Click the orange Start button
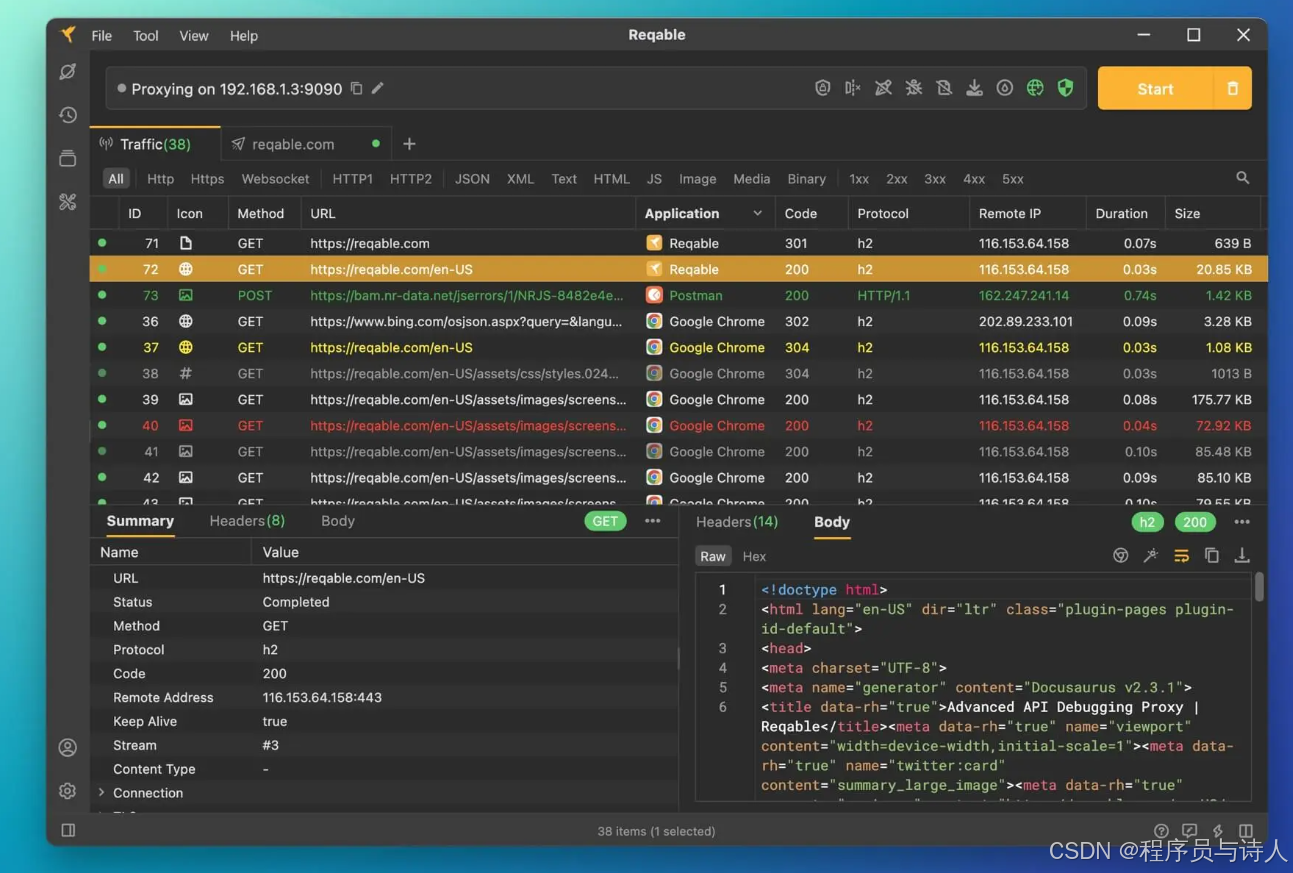 [1155, 89]
